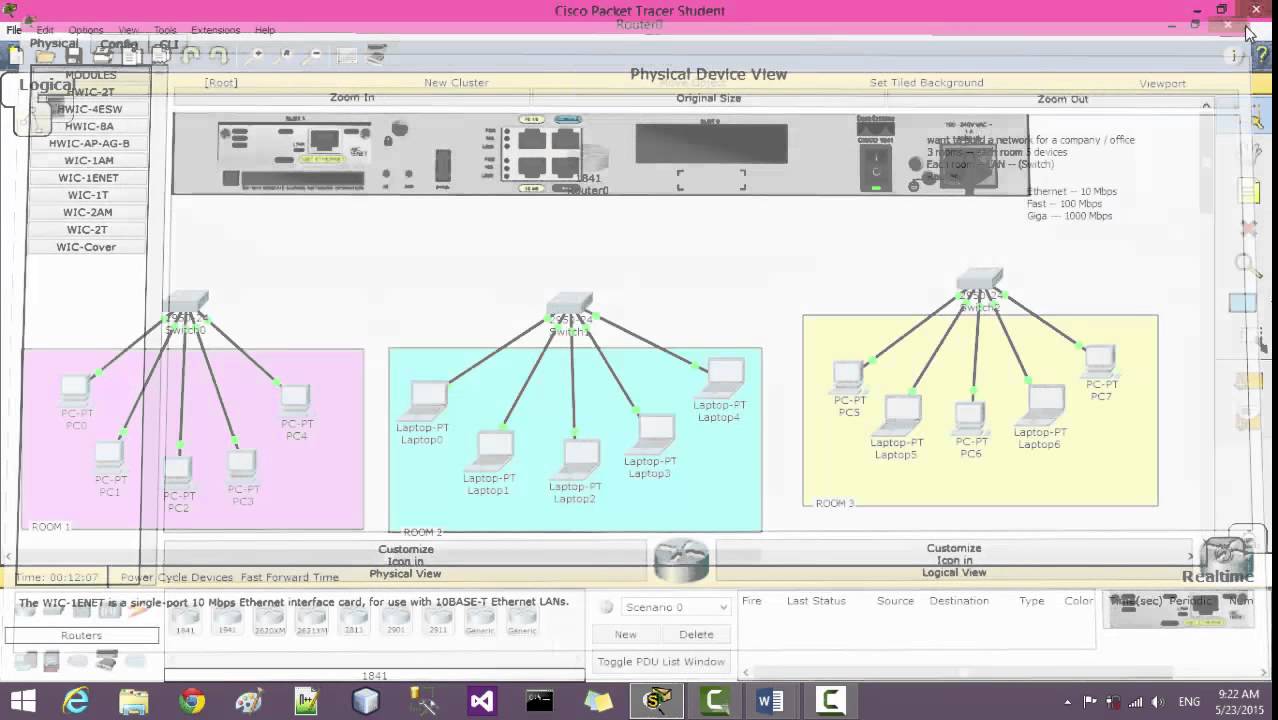This screenshot has height=720, width=1278.
Task: Open Google Chrome from the taskbar
Action: [191, 702]
